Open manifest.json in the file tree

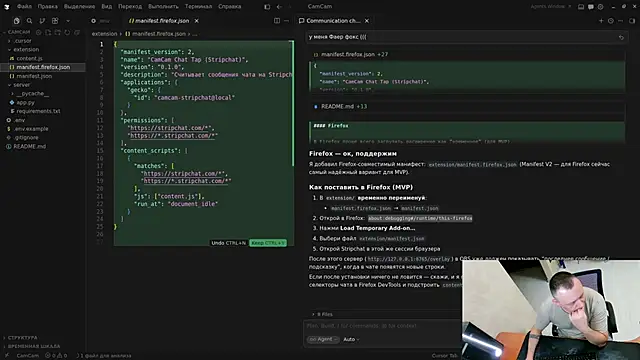(x=34, y=76)
